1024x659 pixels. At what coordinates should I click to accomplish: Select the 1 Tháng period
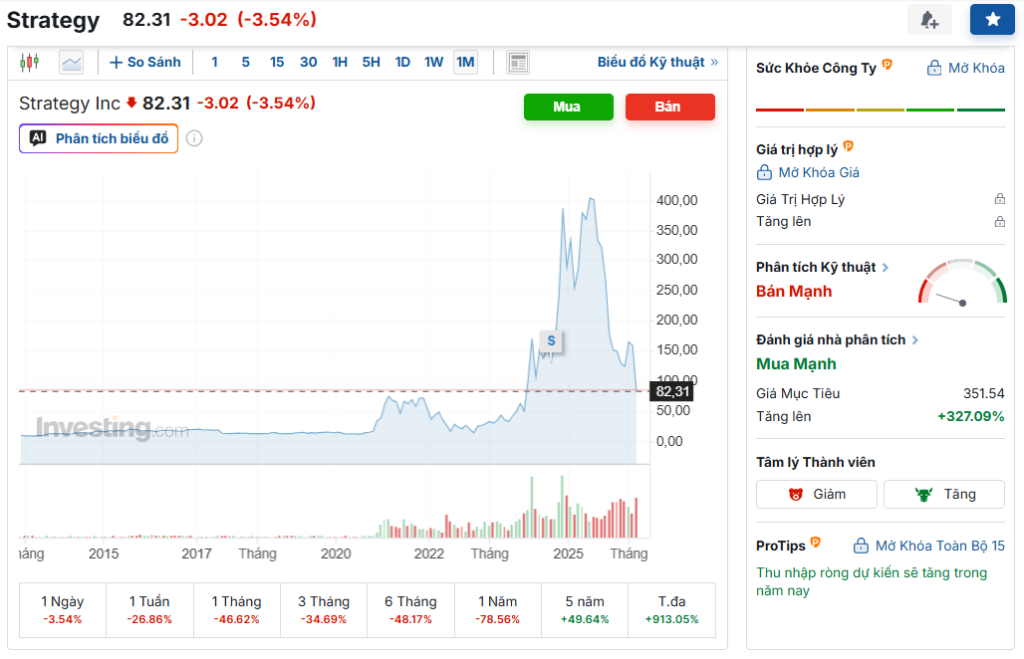click(236, 609)
